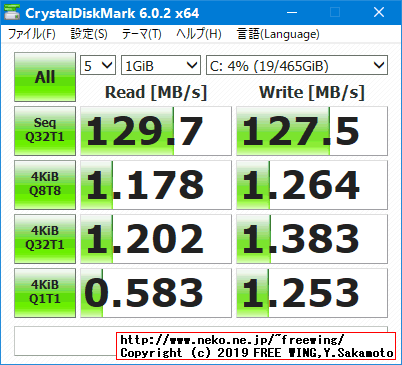Open the test count dropdown showing 5
402x365 pixels.
(98, 65)
